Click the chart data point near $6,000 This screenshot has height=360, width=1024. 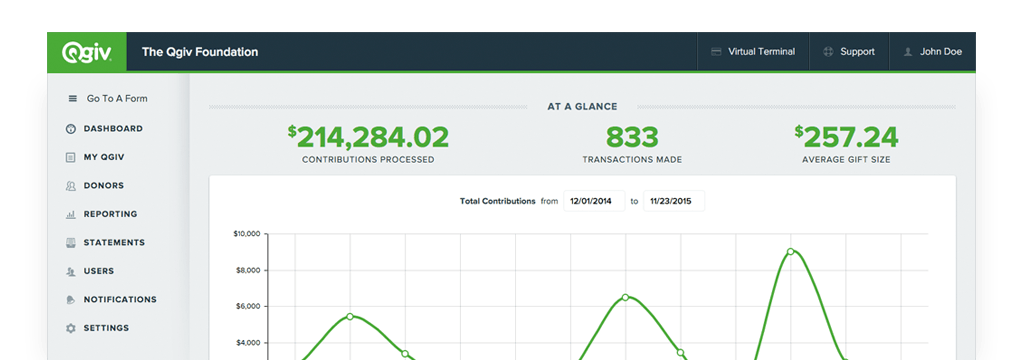[x=626, y=297]
